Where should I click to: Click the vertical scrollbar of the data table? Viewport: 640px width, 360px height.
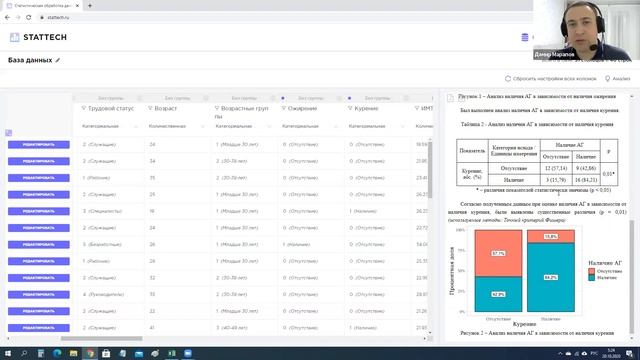430,169
